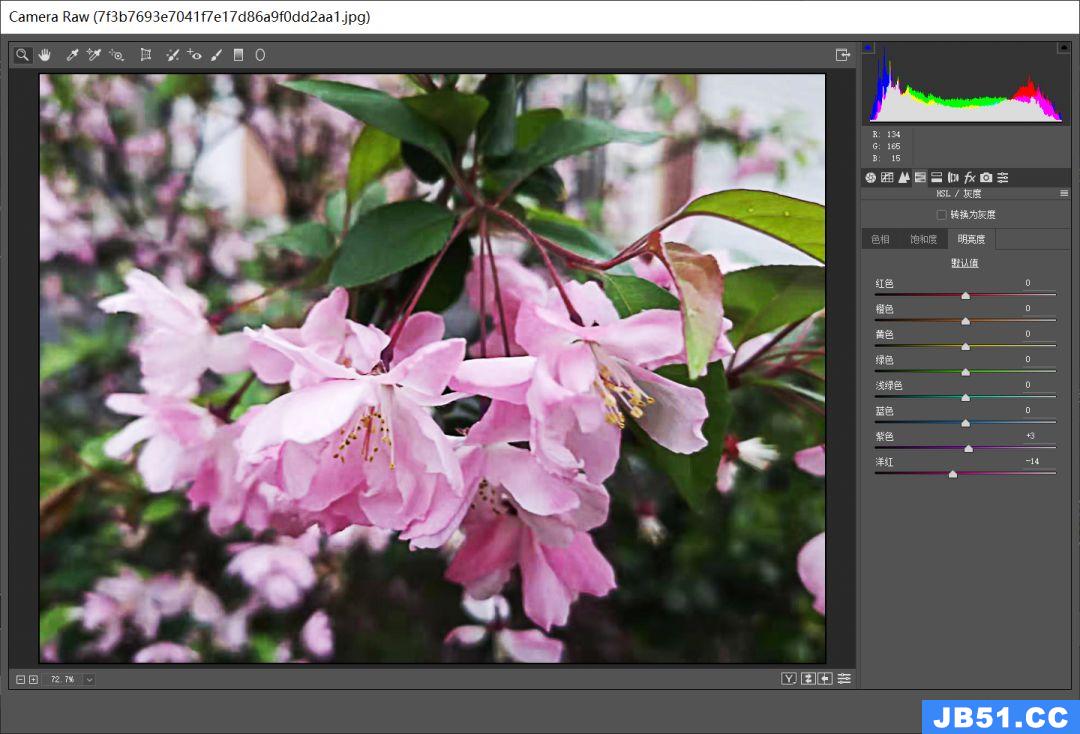Image resolution: width=1080 pixels, height=734 pixels.
Task: Open the Tone Curve panel icon
Action: coord(887,177)
